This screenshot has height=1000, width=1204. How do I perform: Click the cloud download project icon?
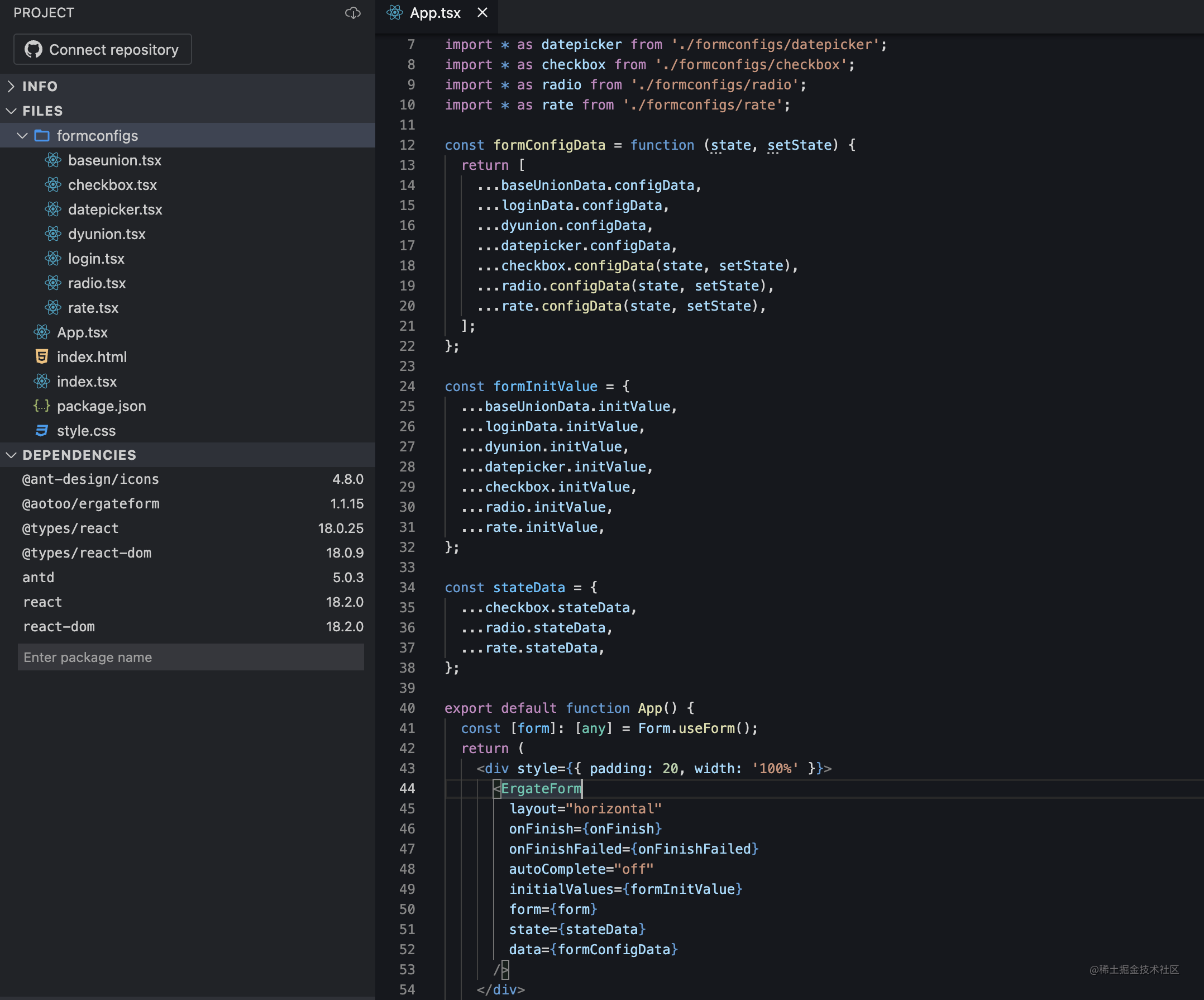(352, 13)
